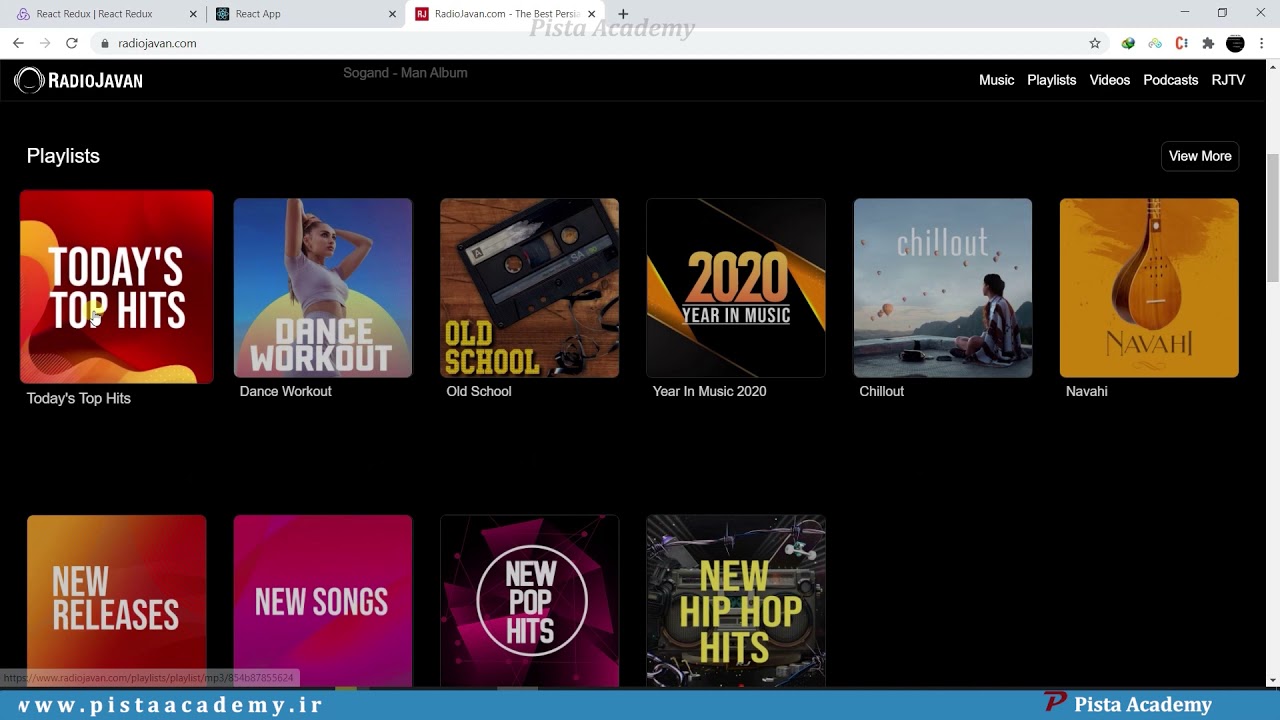Open the New Pop Hits cover
The height and width of the screenshot is (720, 1280).
pyautogui.click(x=529, y=600)
